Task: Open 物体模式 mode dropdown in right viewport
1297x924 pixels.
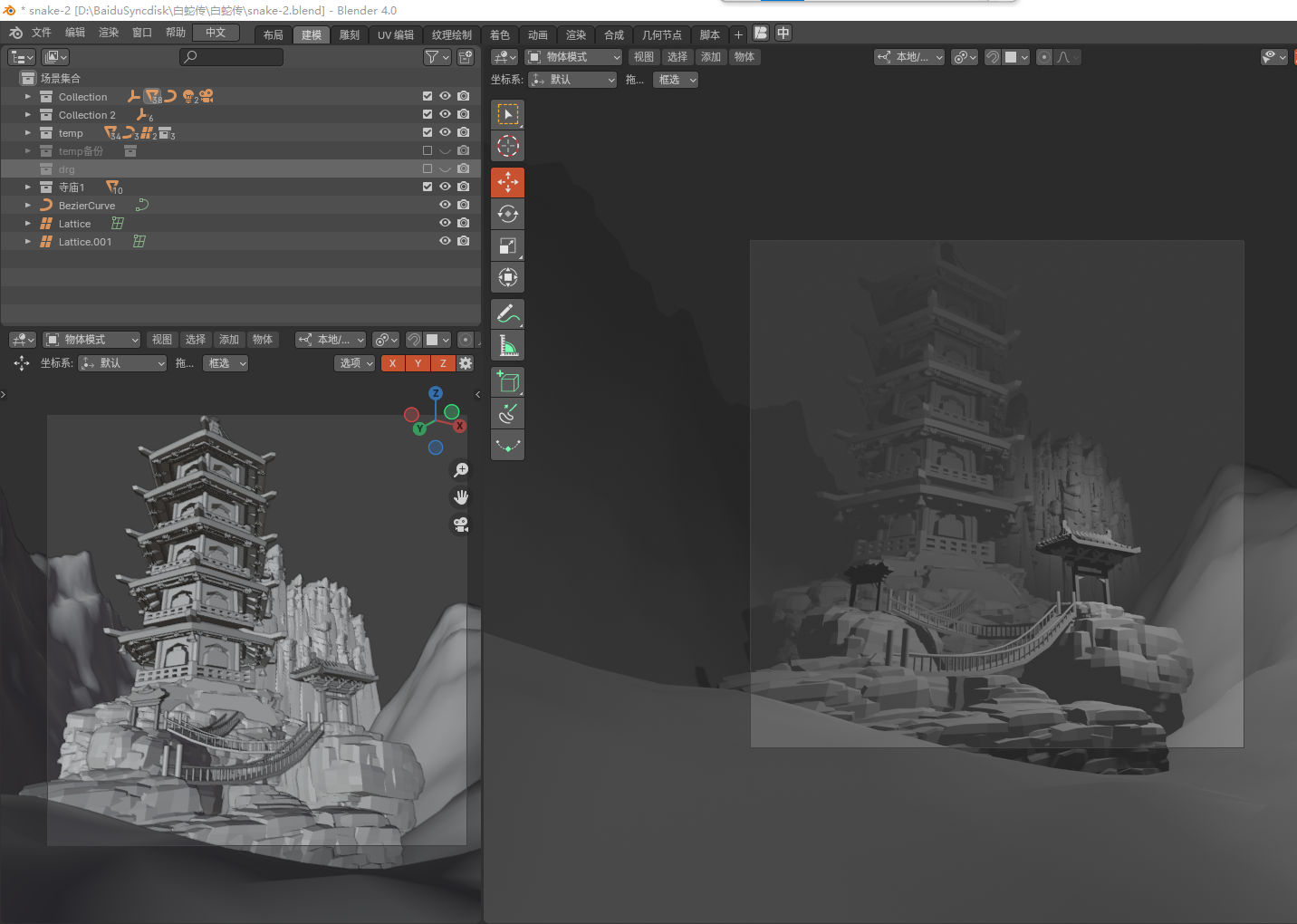Action: click(574, 57)
